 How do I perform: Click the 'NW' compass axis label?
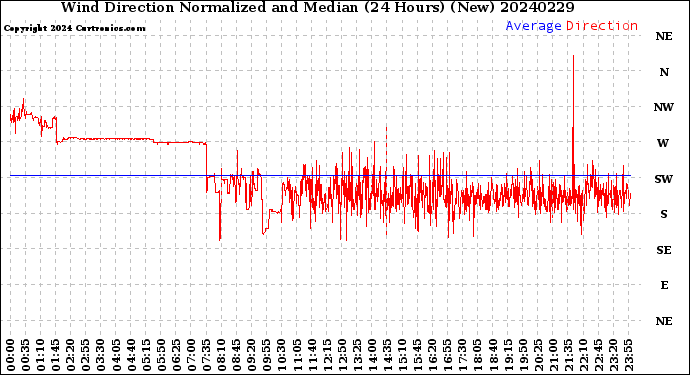pos(664,107)
